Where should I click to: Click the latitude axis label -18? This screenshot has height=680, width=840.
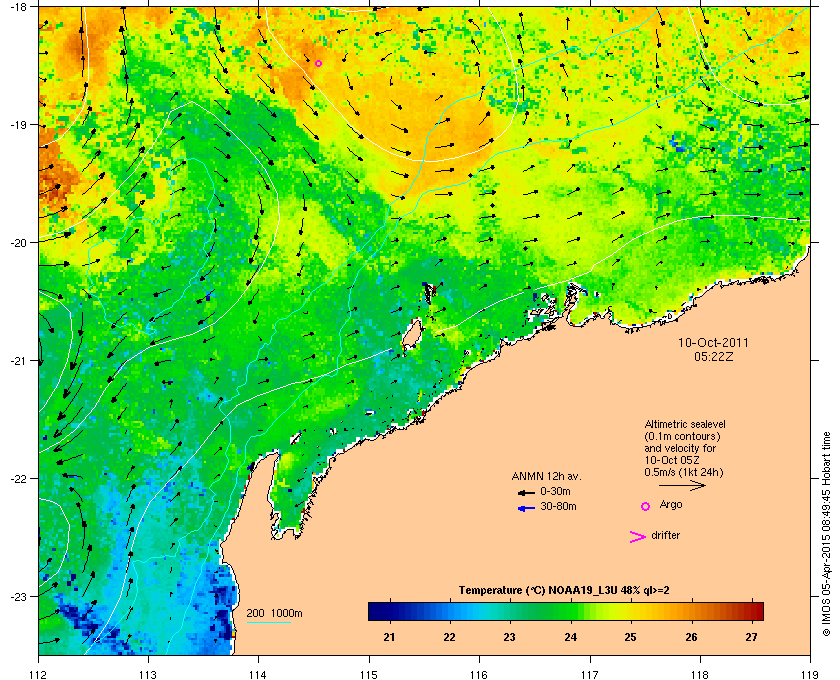click(18, 6)
